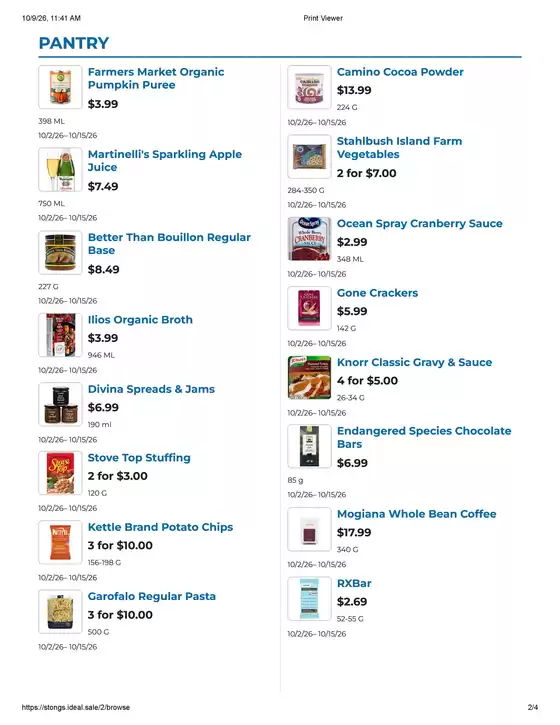Follow the Garofalo Regular Pasta link
This screenshot has height=725, width=560.
pyautogui.click(x=152, y=596)
